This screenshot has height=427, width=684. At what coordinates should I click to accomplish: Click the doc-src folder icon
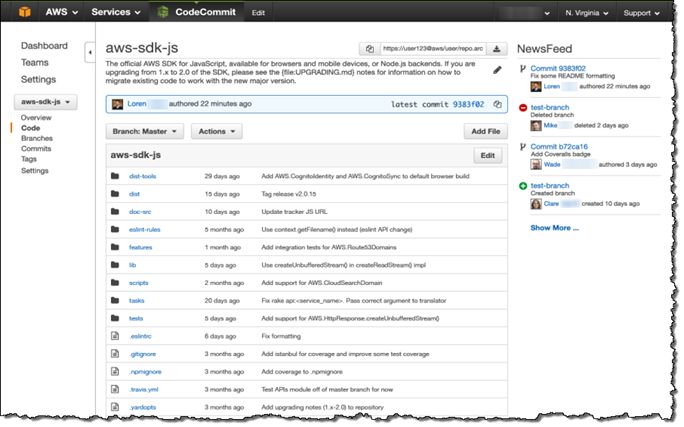point(115,212)
